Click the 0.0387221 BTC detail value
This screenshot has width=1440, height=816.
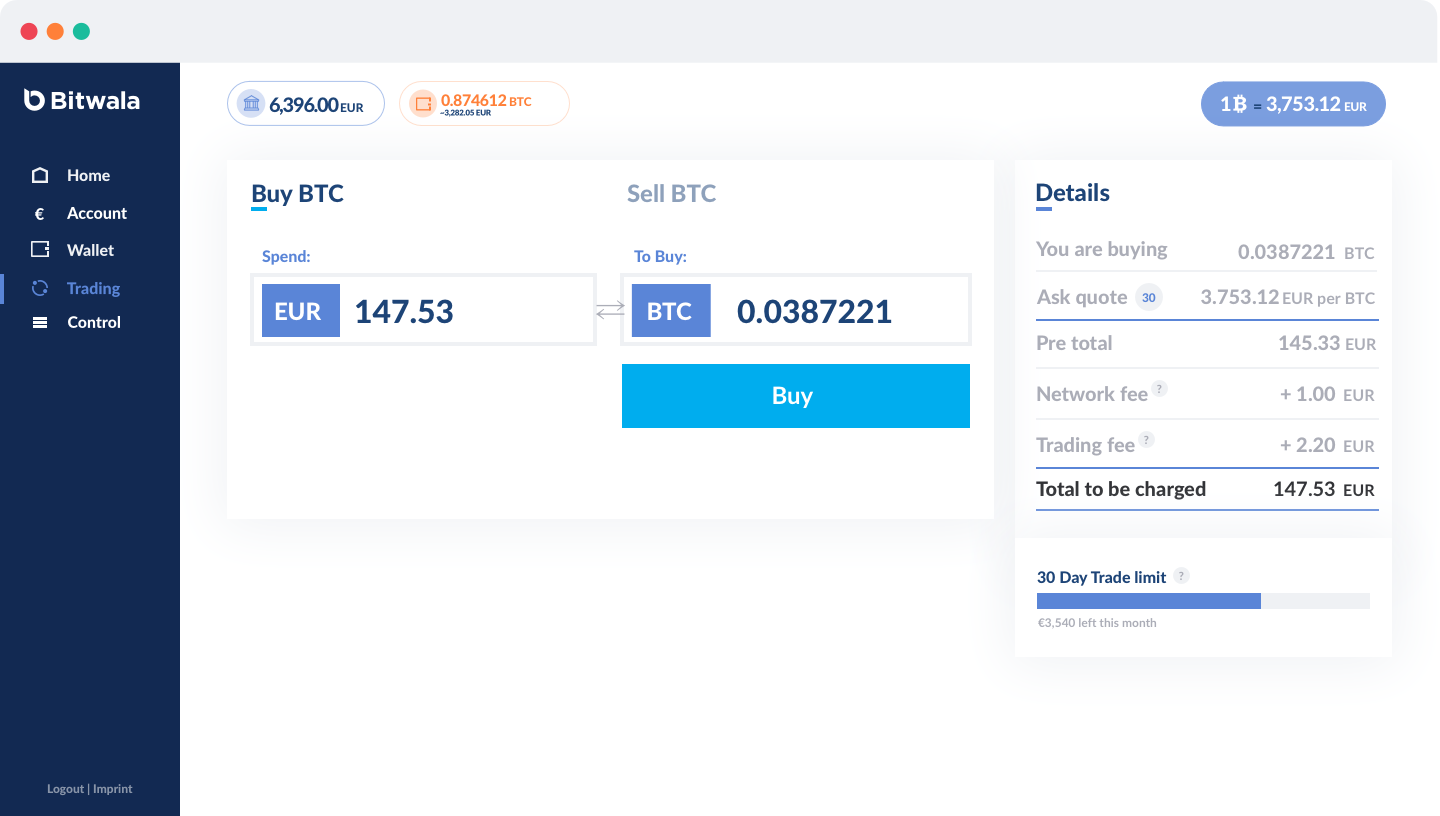(x=1306, y=252)
